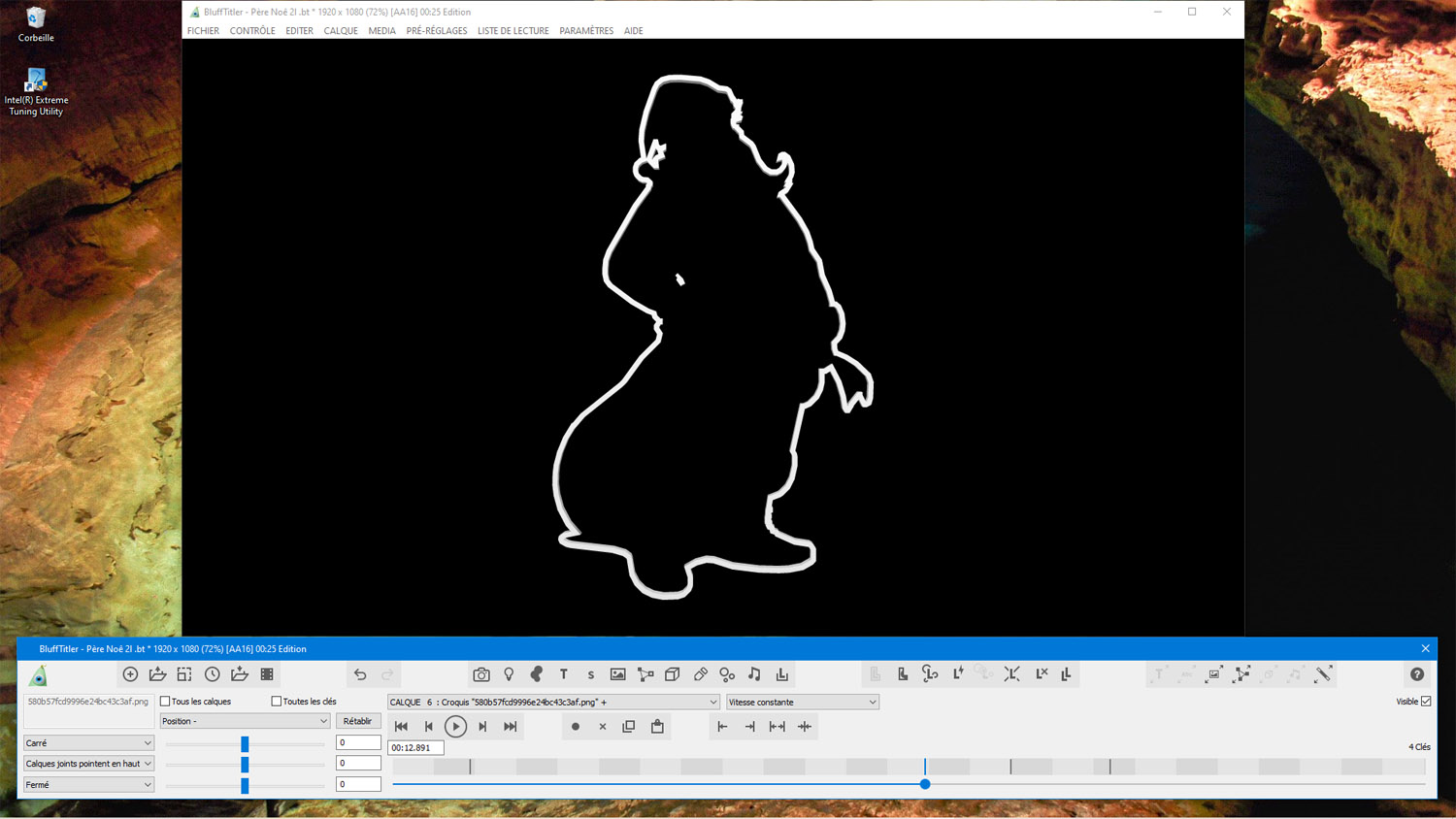Open the 'Position -' property dropdown
Screen dimensions: 1456x819
[244, 721]
